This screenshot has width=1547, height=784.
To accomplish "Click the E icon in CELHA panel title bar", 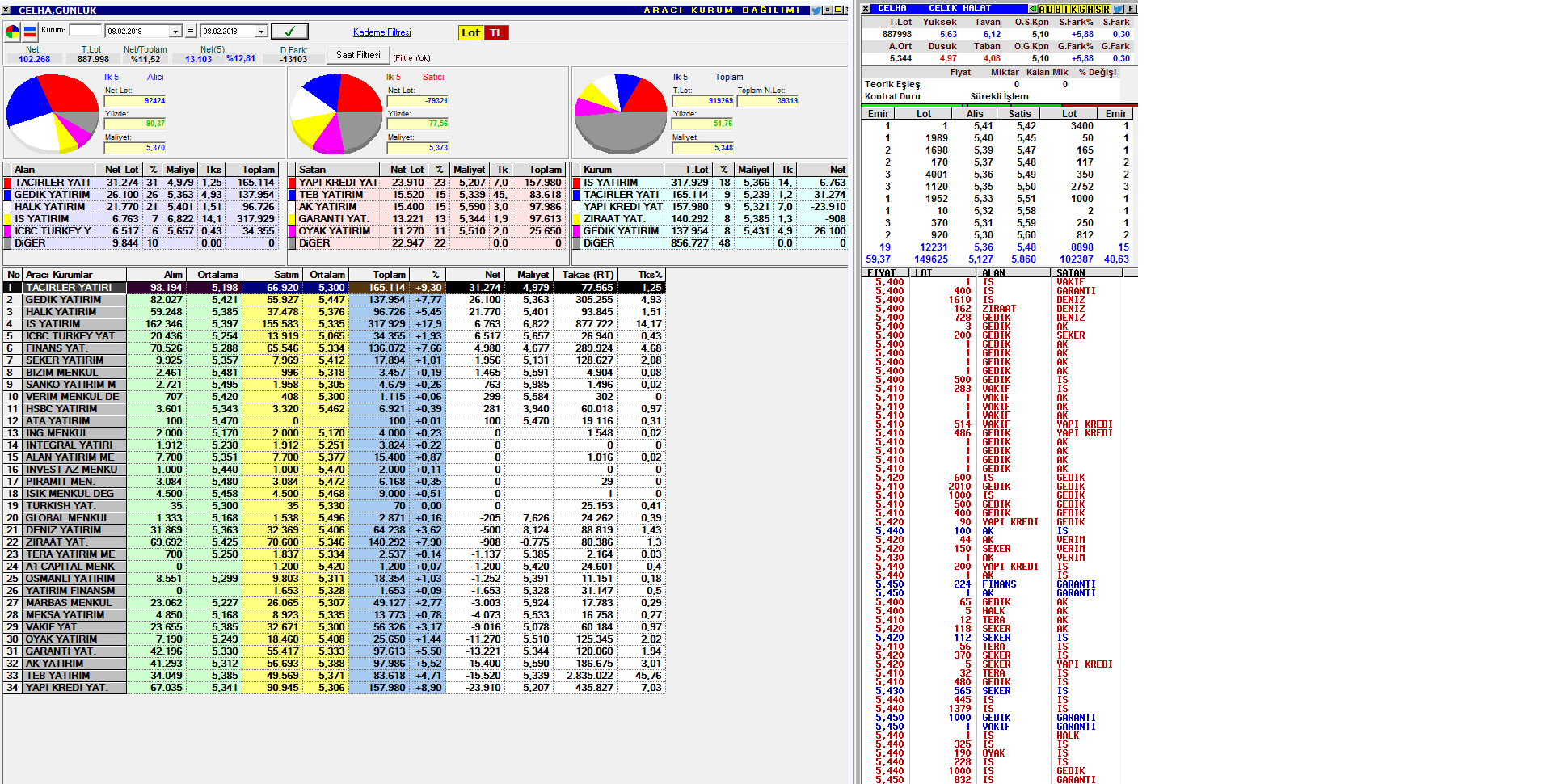I will tap(1132, 9).
